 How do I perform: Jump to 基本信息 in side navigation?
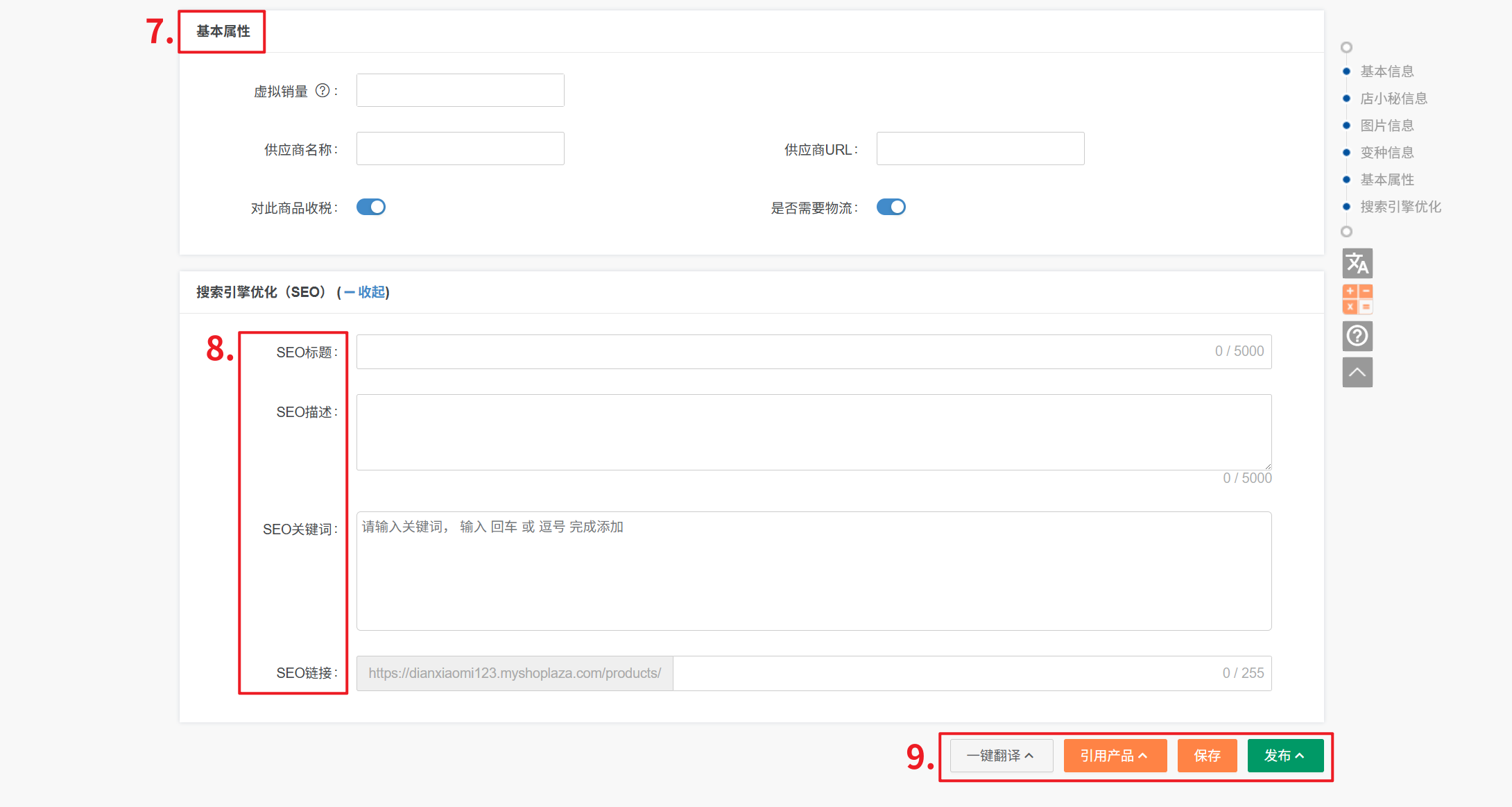[x=1386, y=71]
